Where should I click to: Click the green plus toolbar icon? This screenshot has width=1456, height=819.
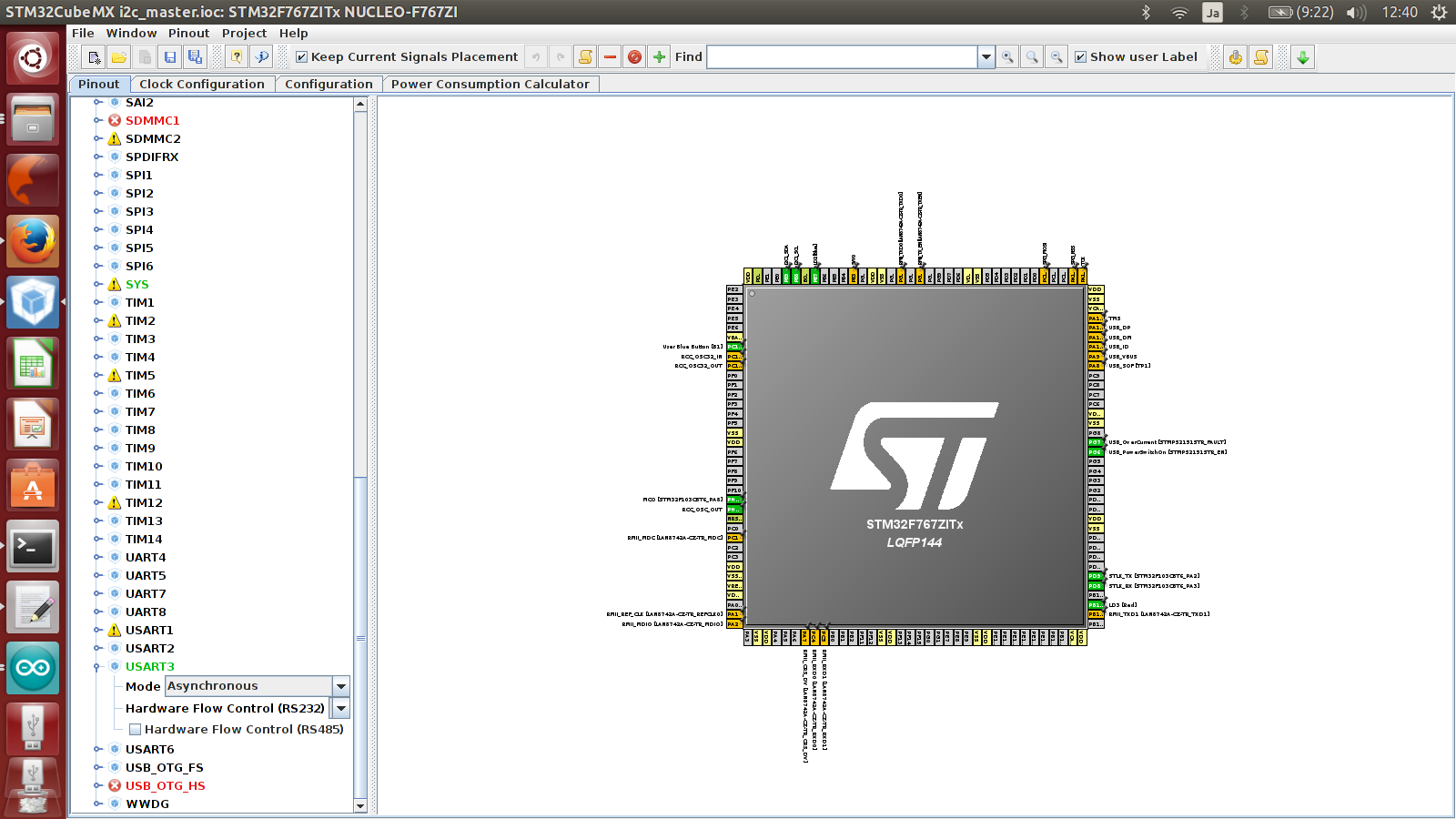pyautogui.click(x=660, y=57)
